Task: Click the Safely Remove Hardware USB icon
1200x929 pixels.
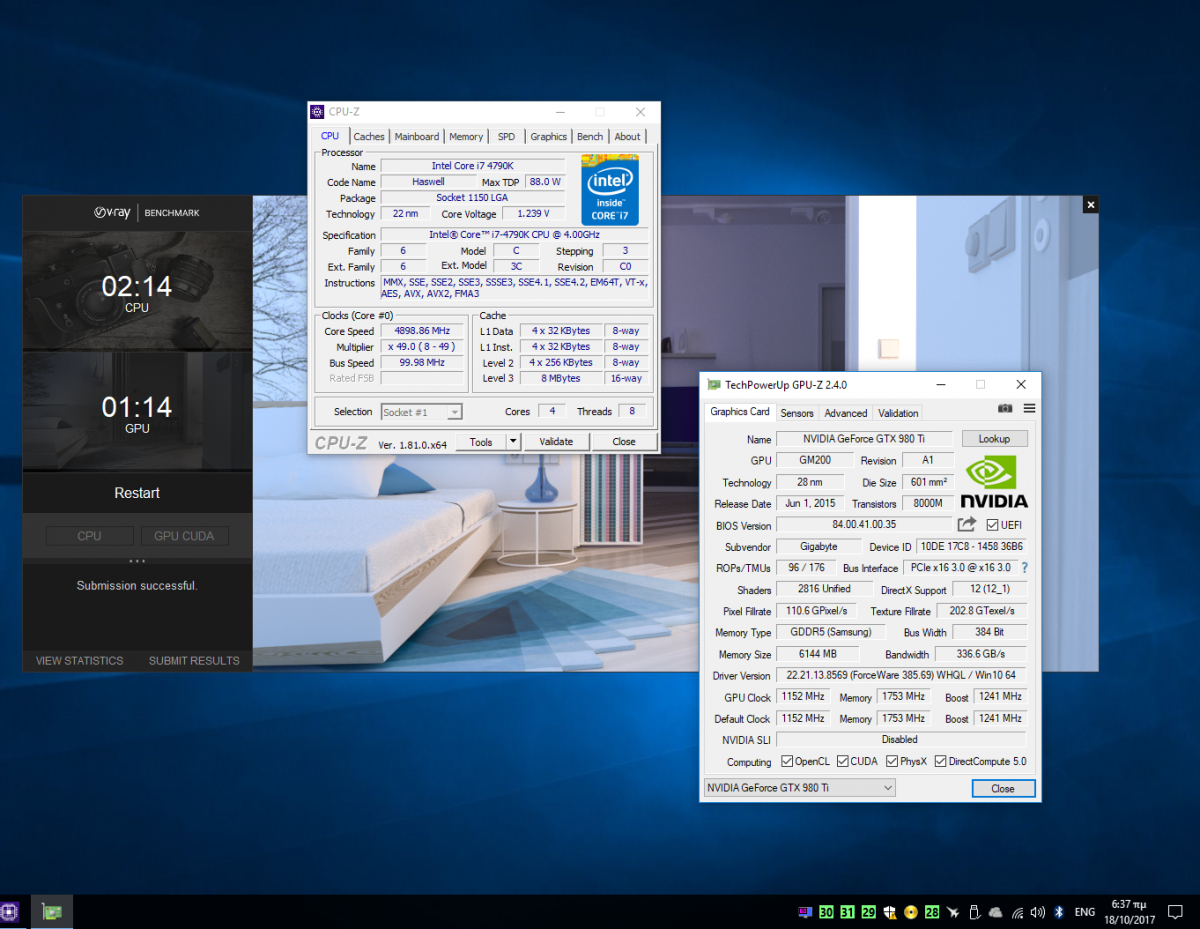Action: point(975,912)
